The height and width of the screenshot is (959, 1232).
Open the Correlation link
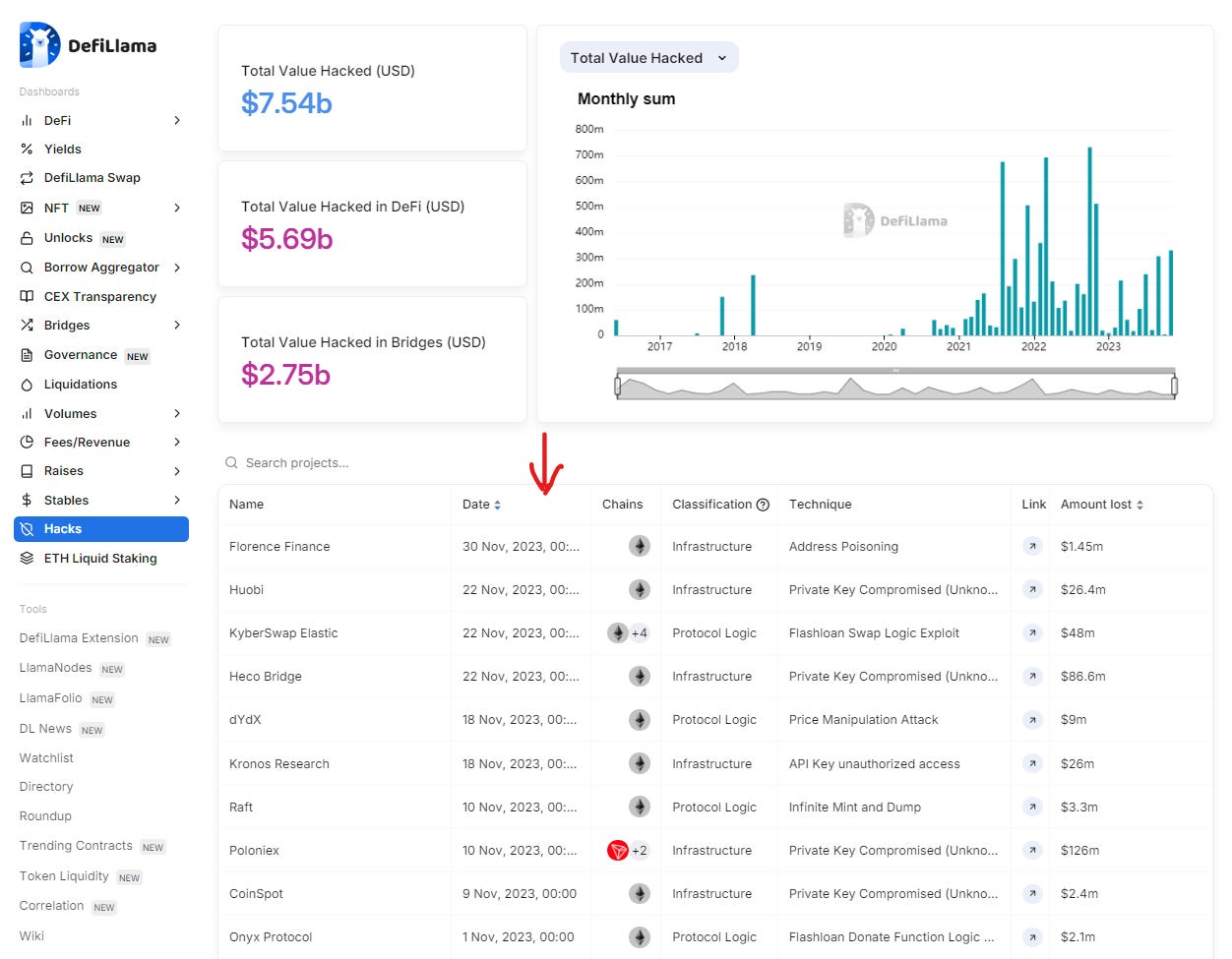51,906
